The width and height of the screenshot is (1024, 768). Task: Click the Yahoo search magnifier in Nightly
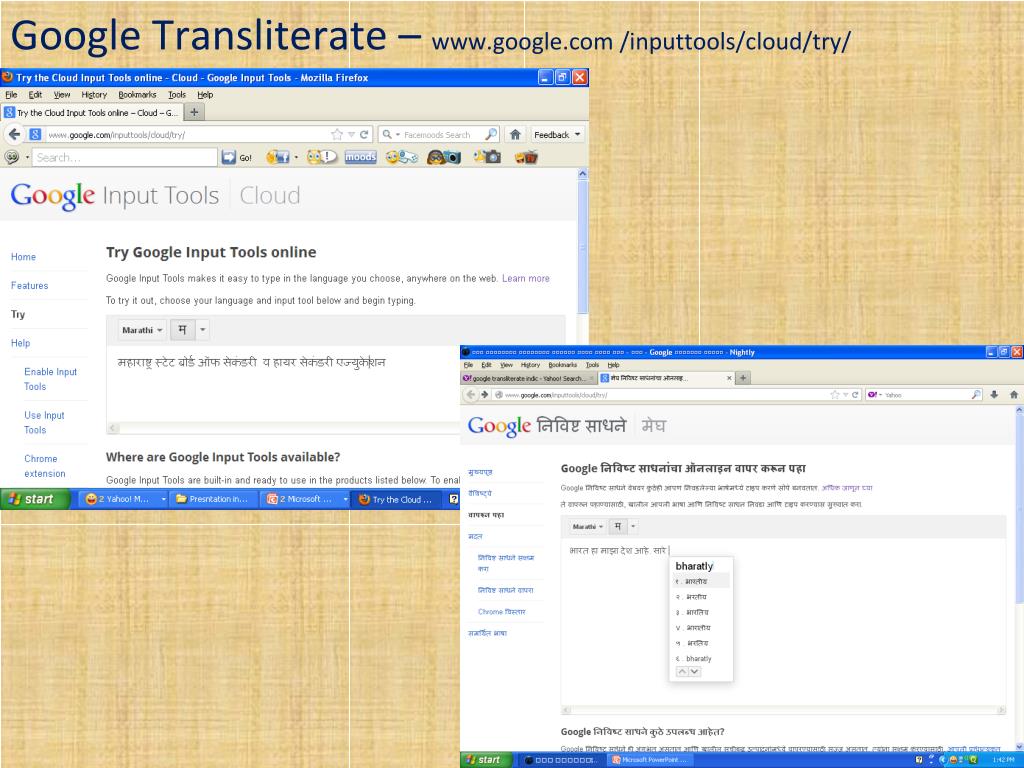coord(976,394)
